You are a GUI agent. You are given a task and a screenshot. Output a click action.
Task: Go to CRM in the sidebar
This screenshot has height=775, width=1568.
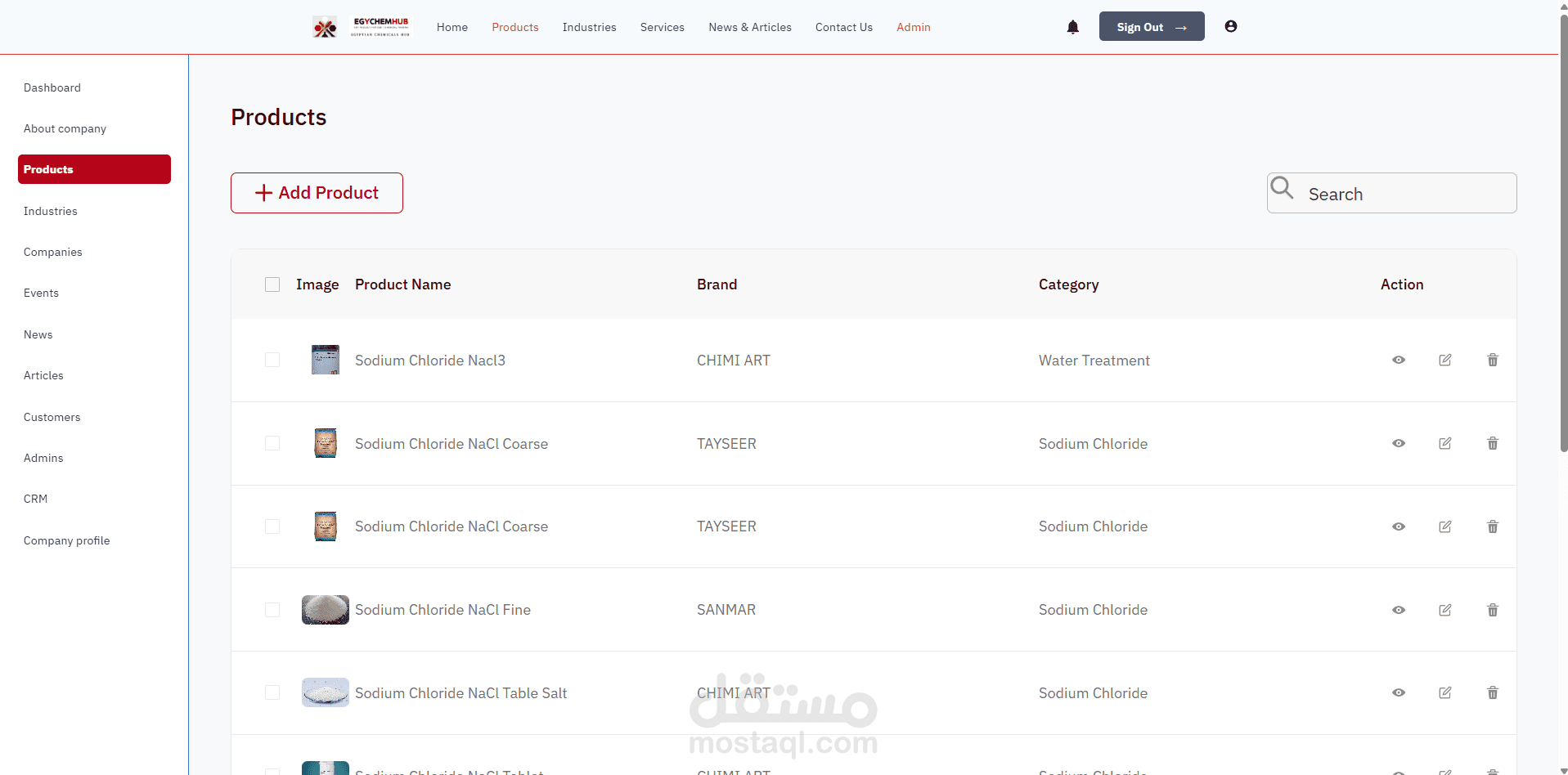click(35, 499)
